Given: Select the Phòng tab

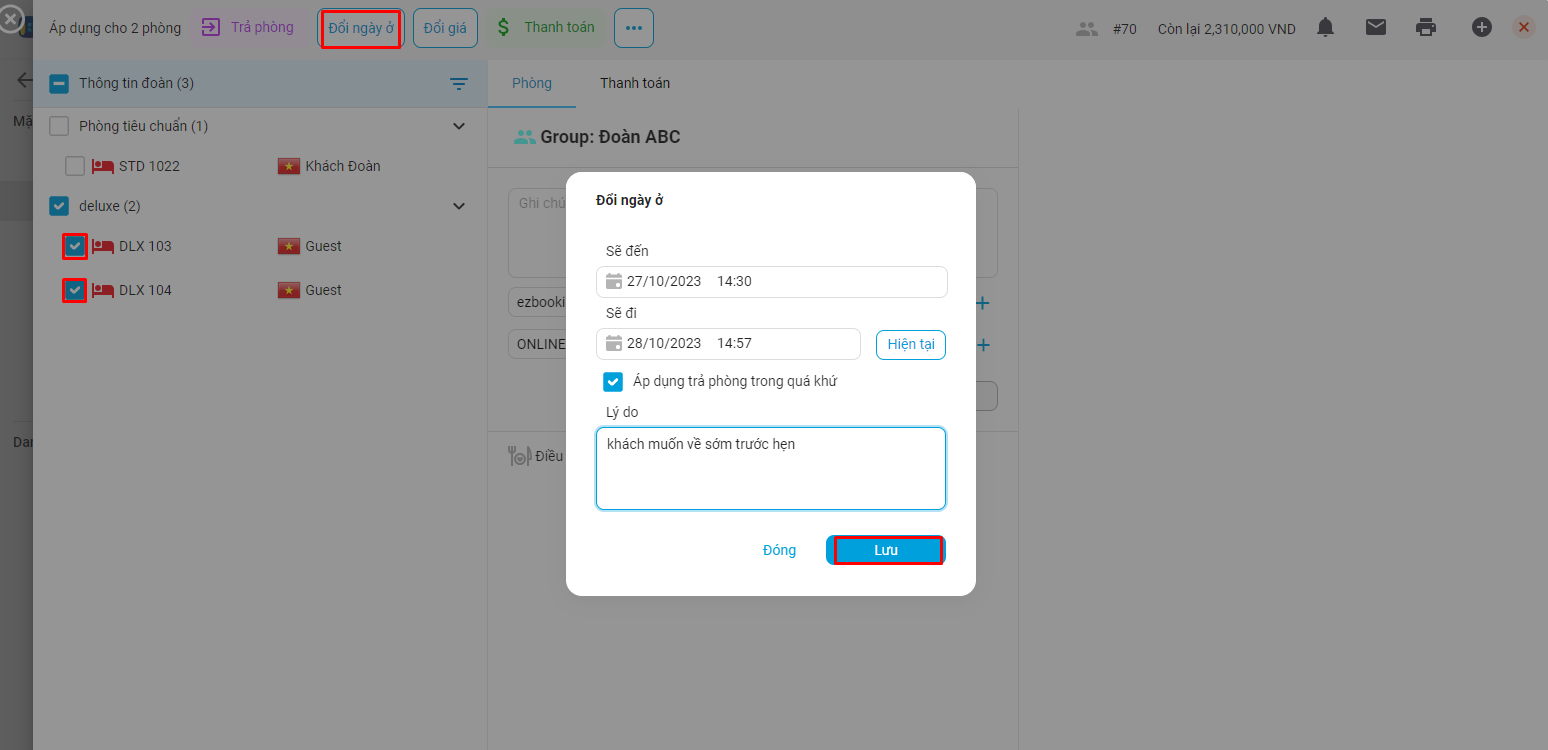Looking at the screenshot, I should tap(531, 83).
